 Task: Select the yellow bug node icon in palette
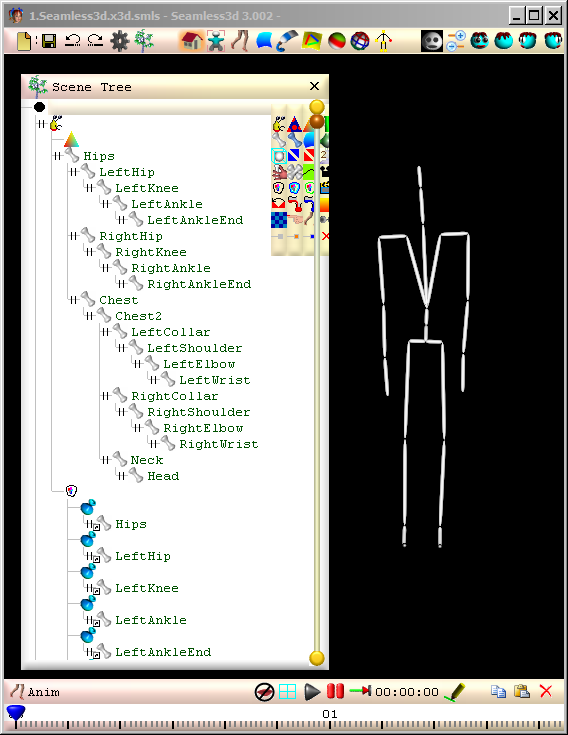click(x=279, y=124)
